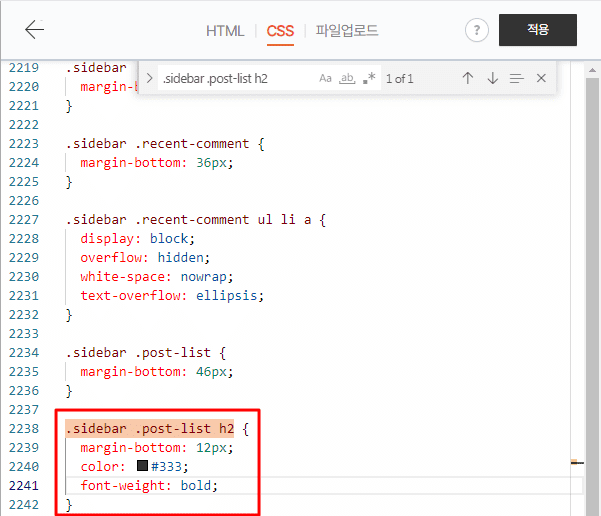Click the 적용 apply button
Screen dimensions: 601x516
point(538,30)
